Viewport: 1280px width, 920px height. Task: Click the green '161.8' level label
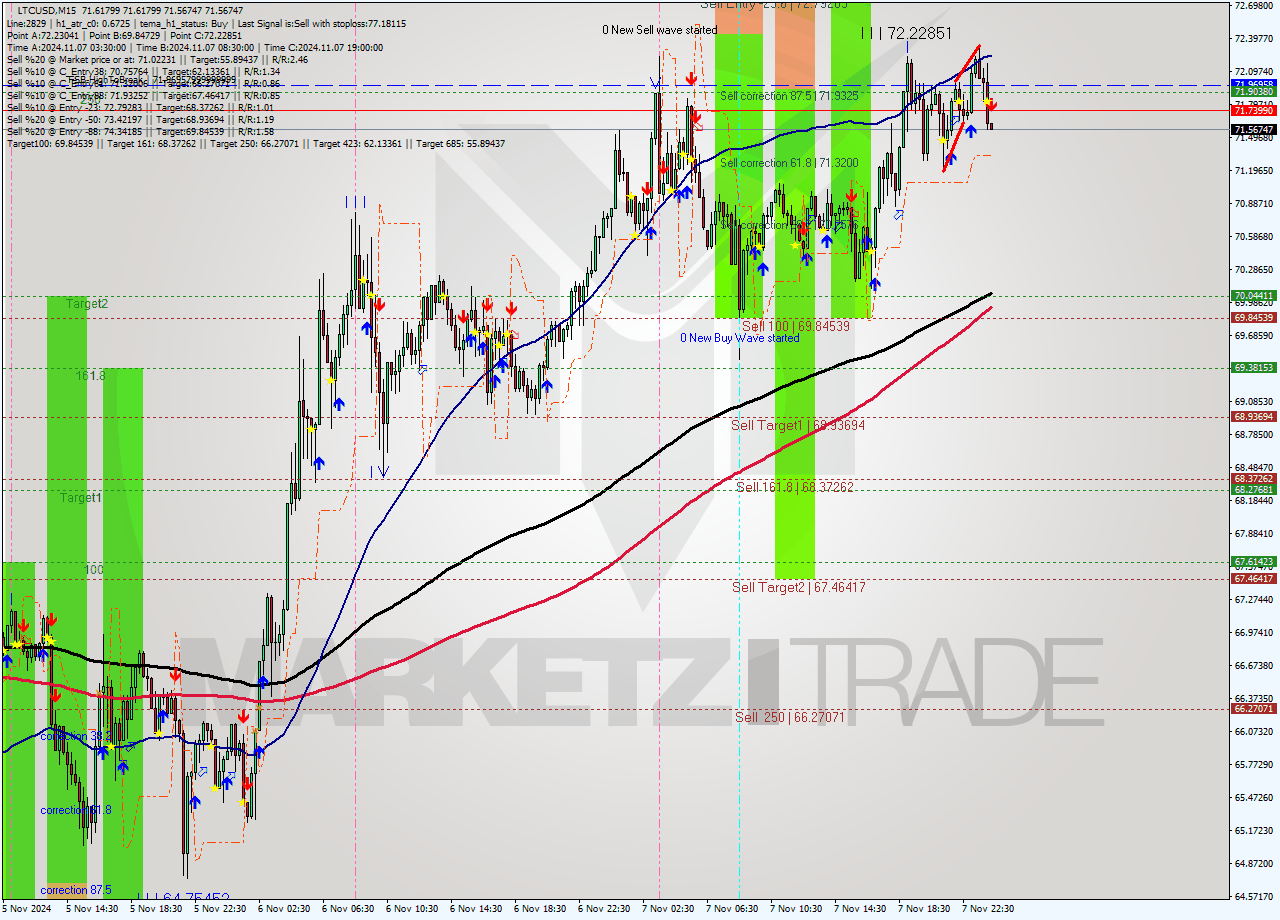click(x=90, y=376)
